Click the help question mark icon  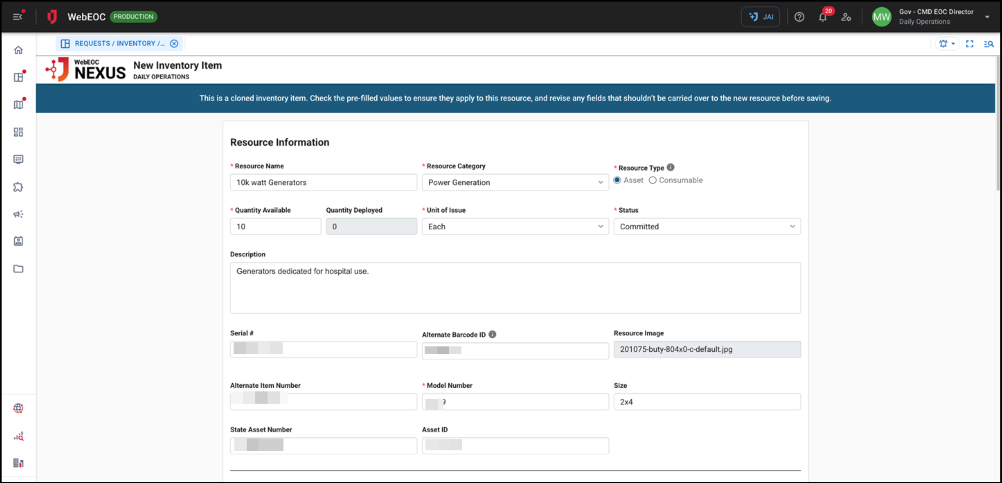point(799,17)
